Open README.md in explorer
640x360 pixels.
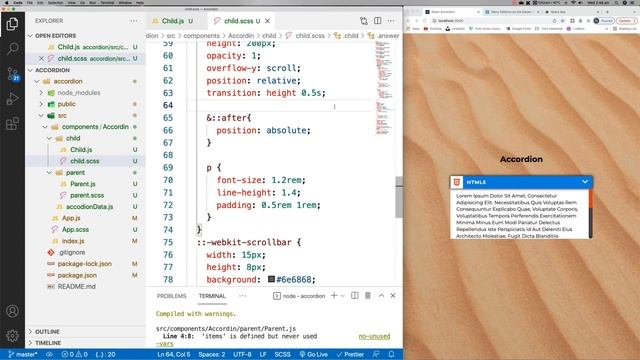pos(76,287)
